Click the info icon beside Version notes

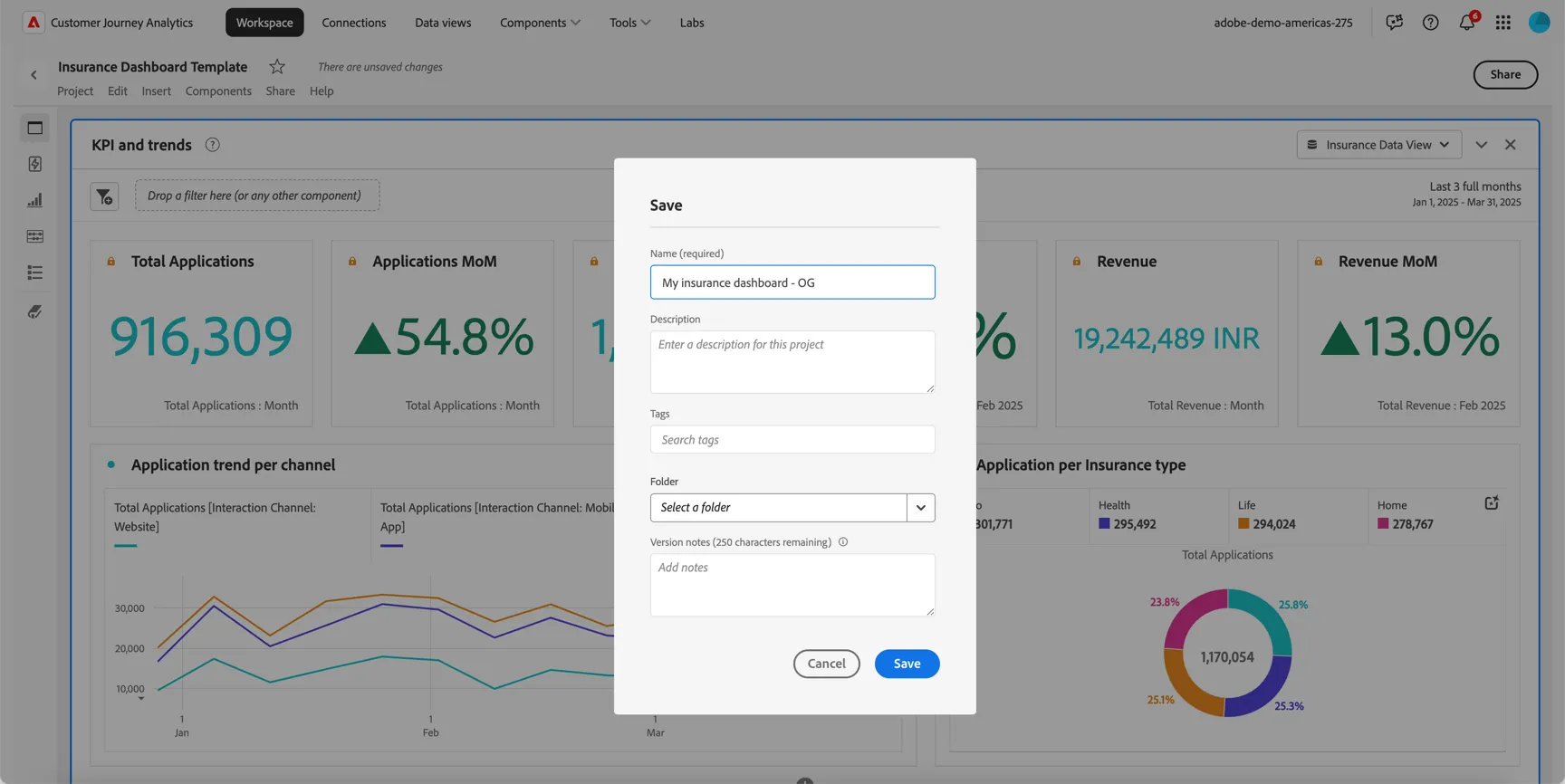(x=843, y=542)
